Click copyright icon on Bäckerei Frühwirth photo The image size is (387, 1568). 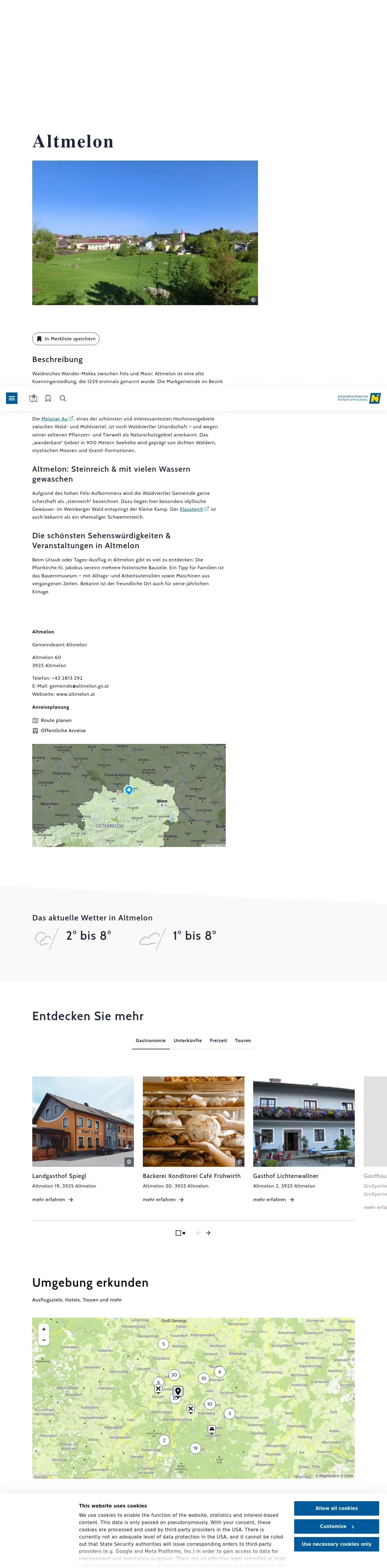pos(240,1161)
